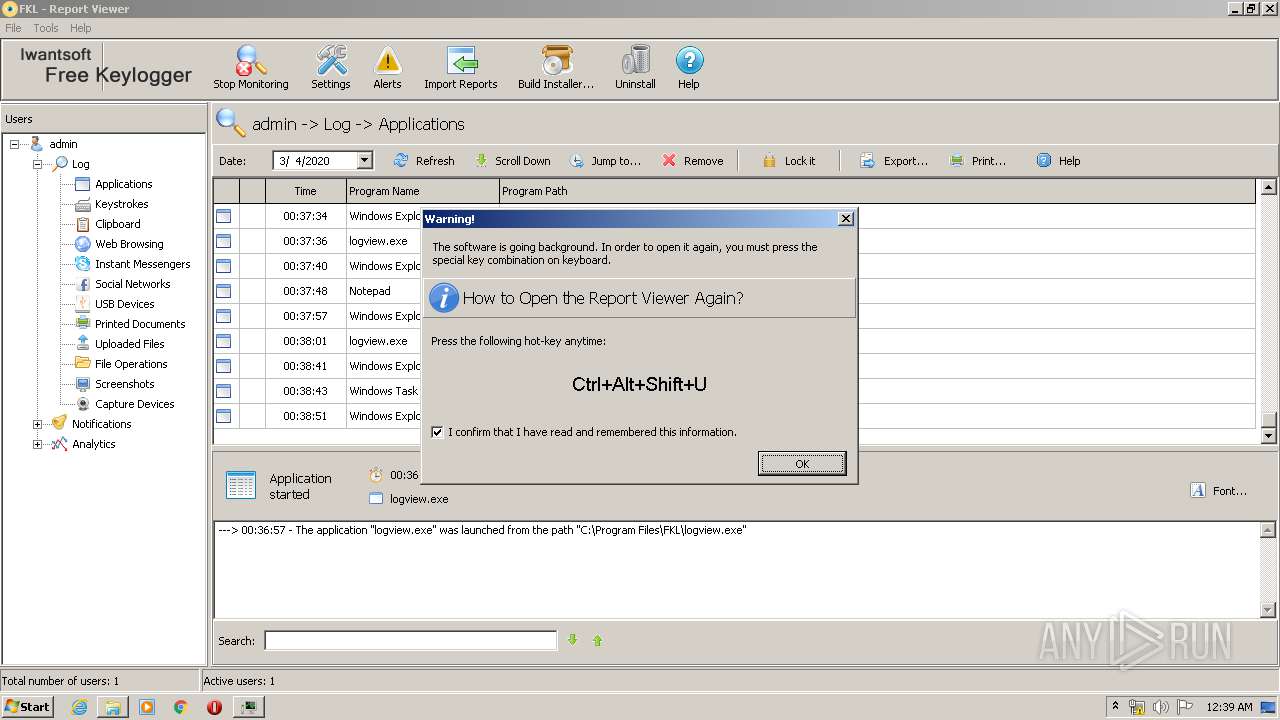Expand the Analytics node
The width and height of the screenshot is (1280, 720).
click(x=38, y=444)
